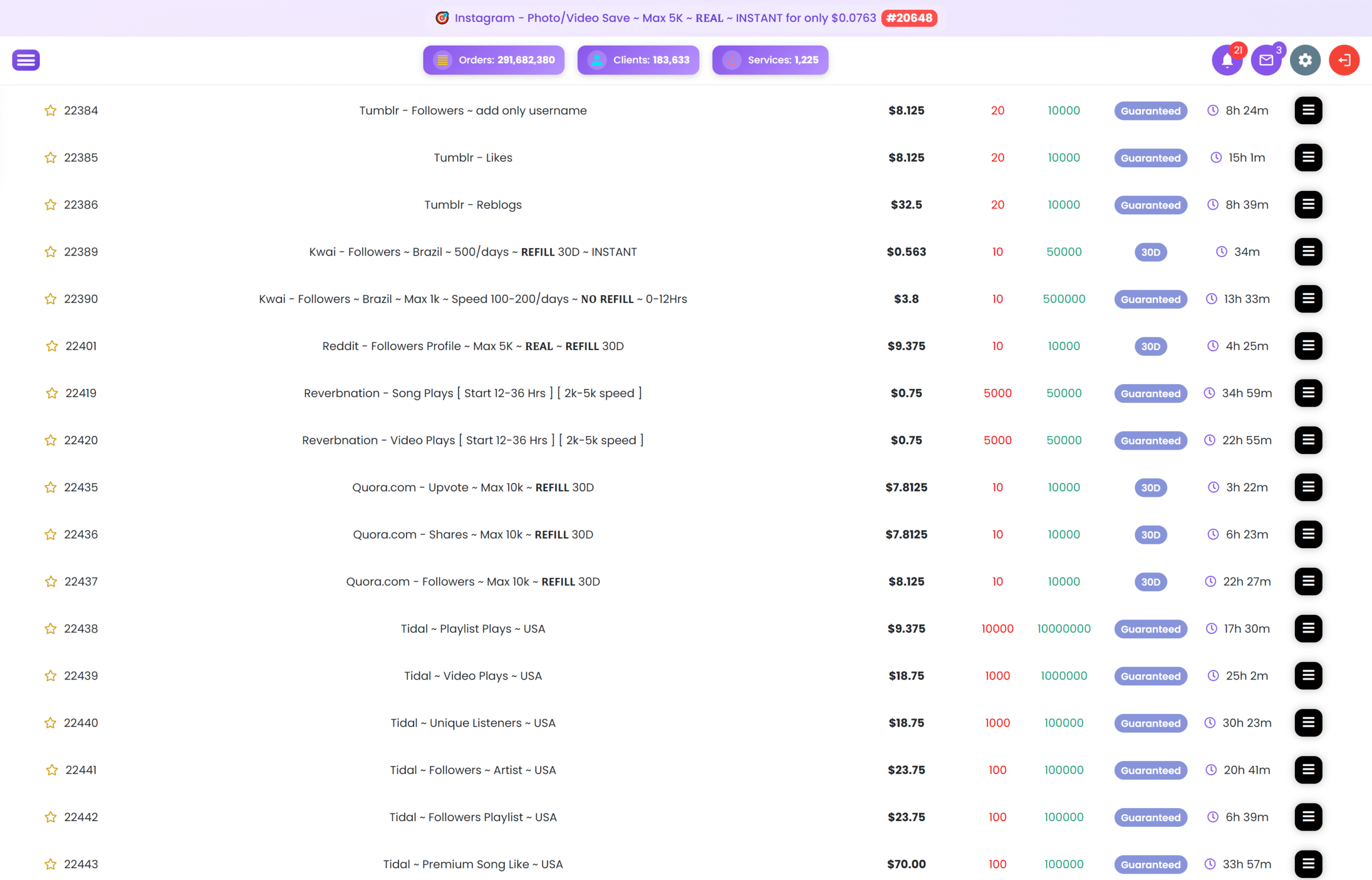Expand details for Reddit Followers Profile row
1372x880 pixels.
(1308, 346)
